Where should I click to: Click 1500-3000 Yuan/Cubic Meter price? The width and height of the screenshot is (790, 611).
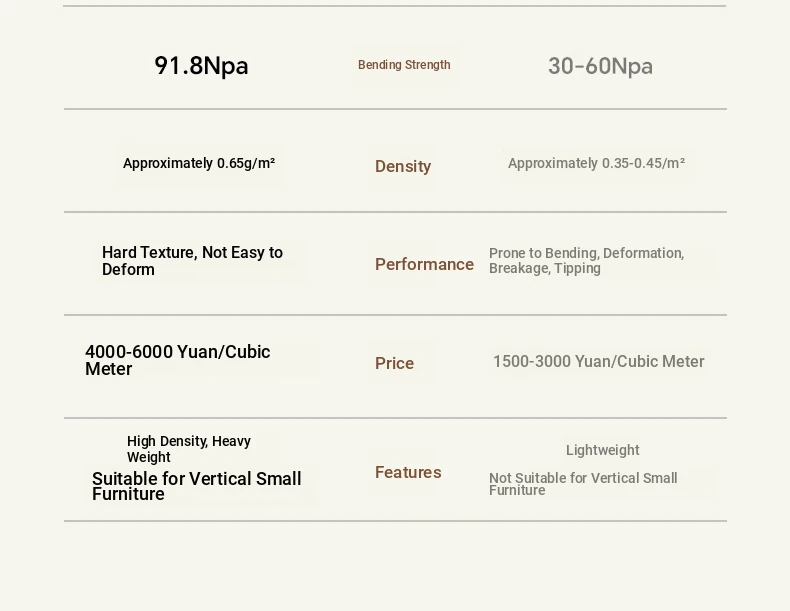click(599, 361)
